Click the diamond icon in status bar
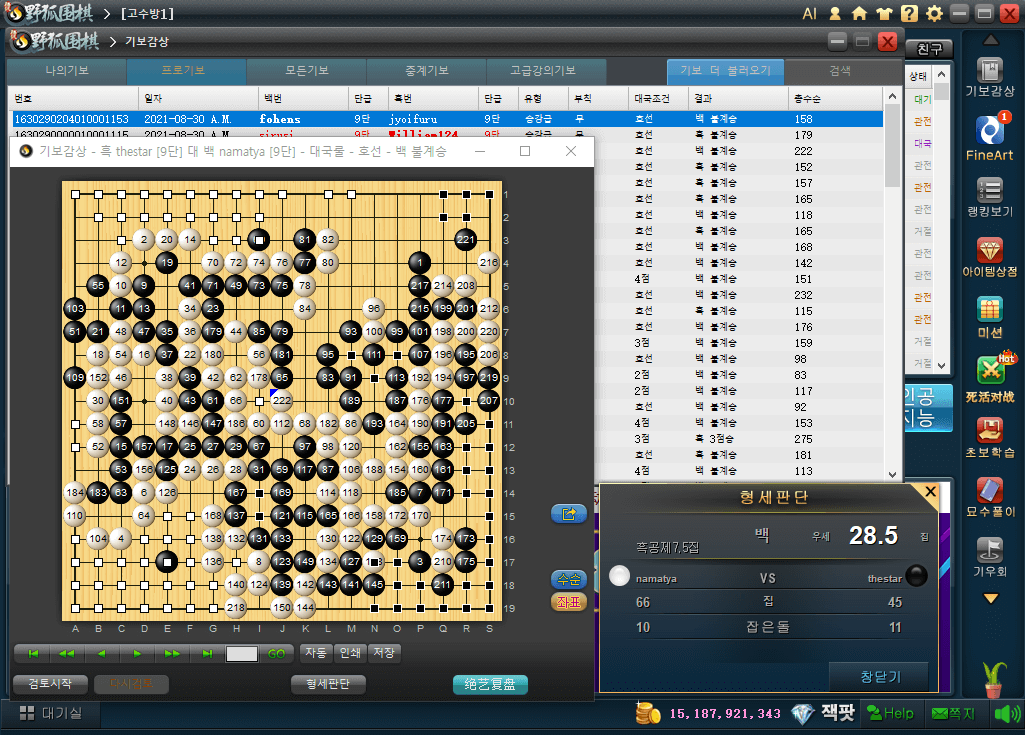Screen dimensions: 1025x735 [x=802, y=714]
